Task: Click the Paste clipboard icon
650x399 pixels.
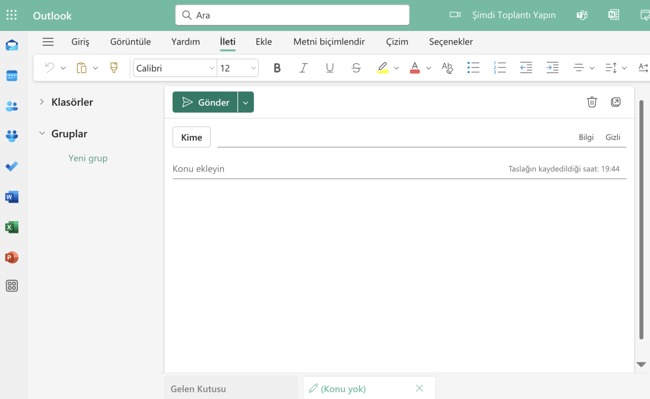Action: pyautogui.click(x=82, y=68)
